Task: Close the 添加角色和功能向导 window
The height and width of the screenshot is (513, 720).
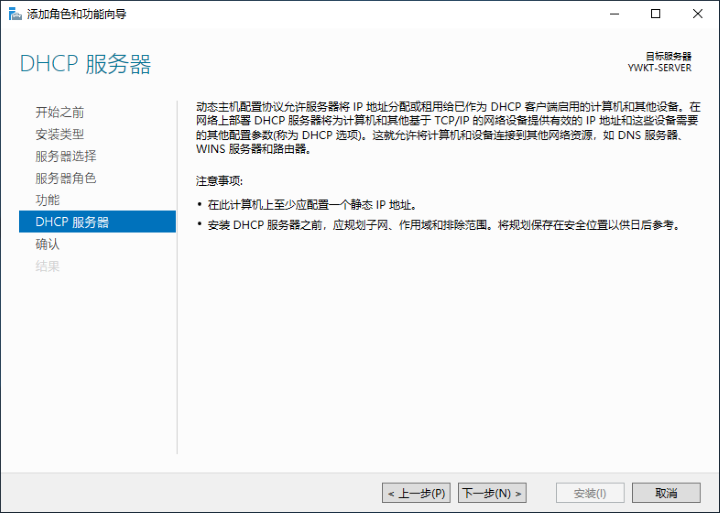Action: pyautogui.click(x=698, y=14)
